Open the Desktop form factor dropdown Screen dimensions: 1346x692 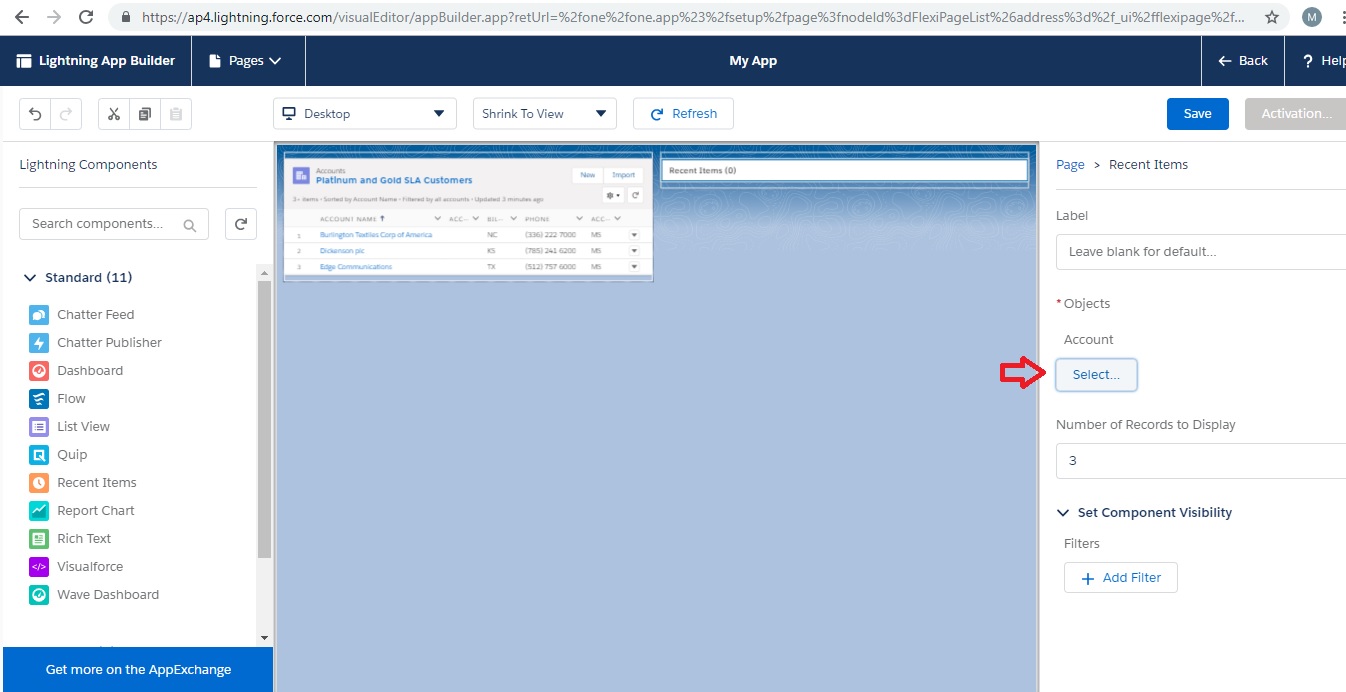click(365, 114)
